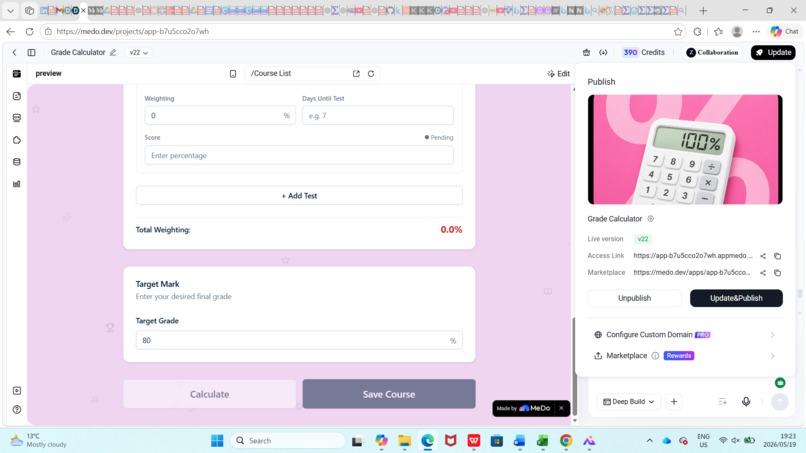Open the pages file sidebar icon

coord(17,96)
